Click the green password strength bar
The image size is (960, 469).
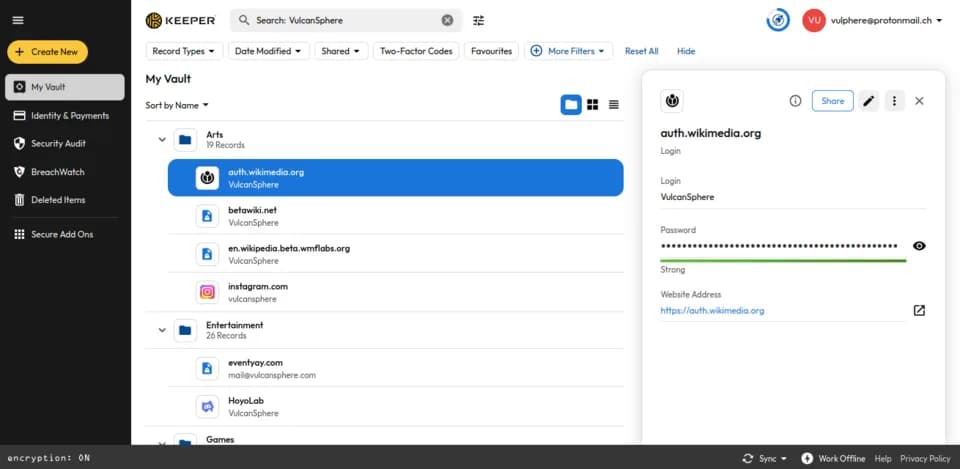tap(783, 261)
